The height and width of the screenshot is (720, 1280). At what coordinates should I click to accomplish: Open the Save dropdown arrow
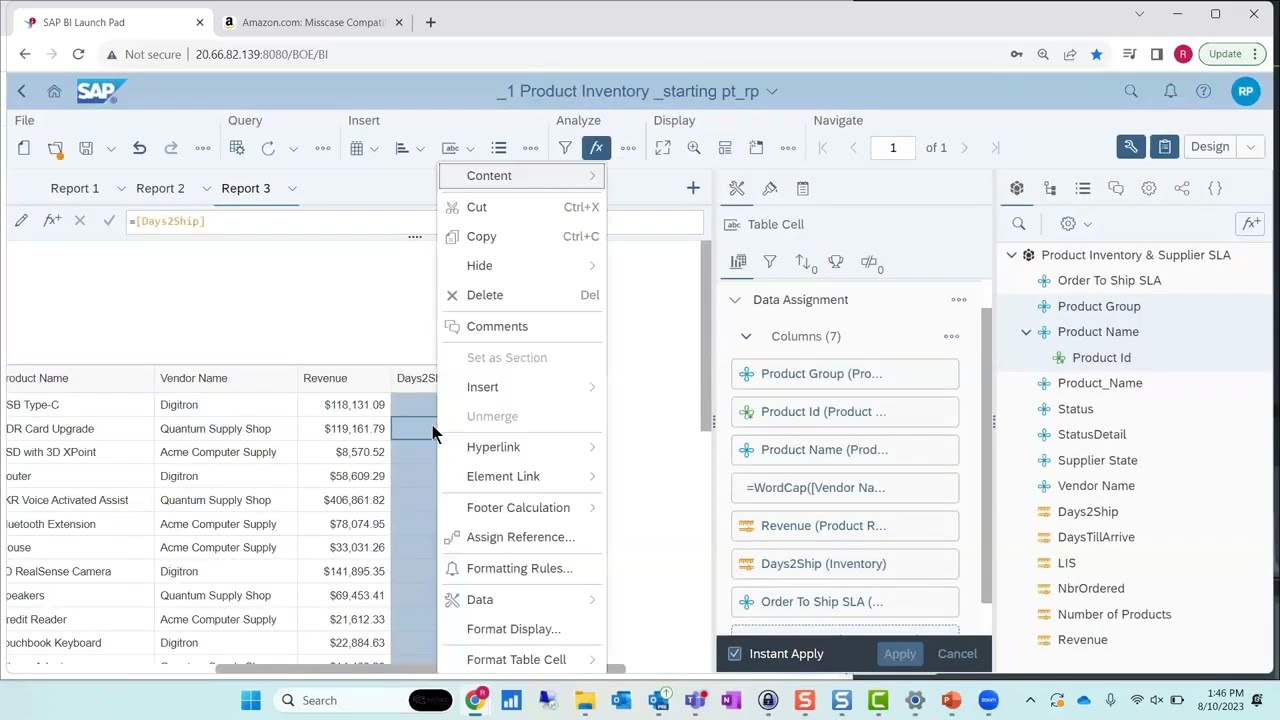(x=111, y=148)
